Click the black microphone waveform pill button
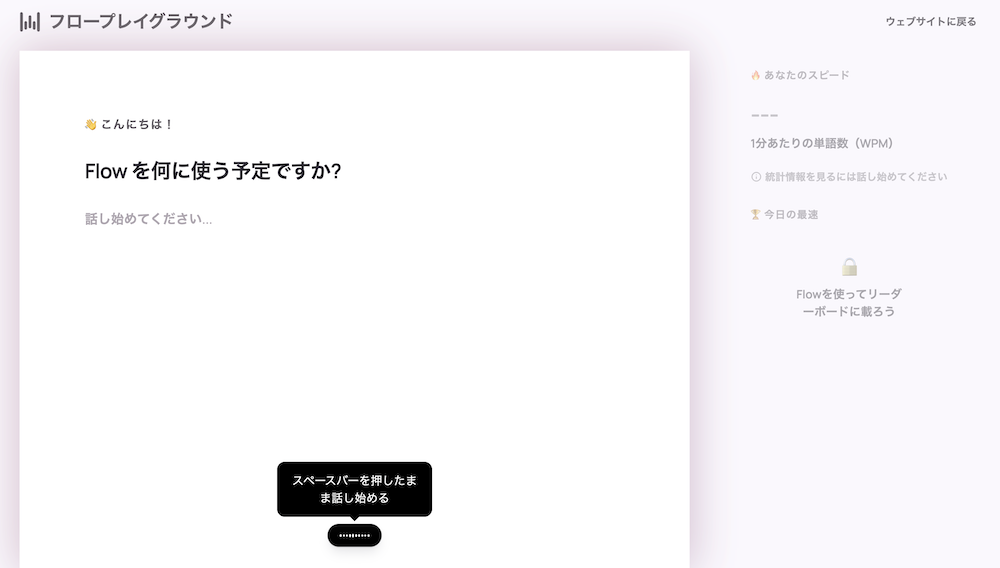 pos(355,535)
